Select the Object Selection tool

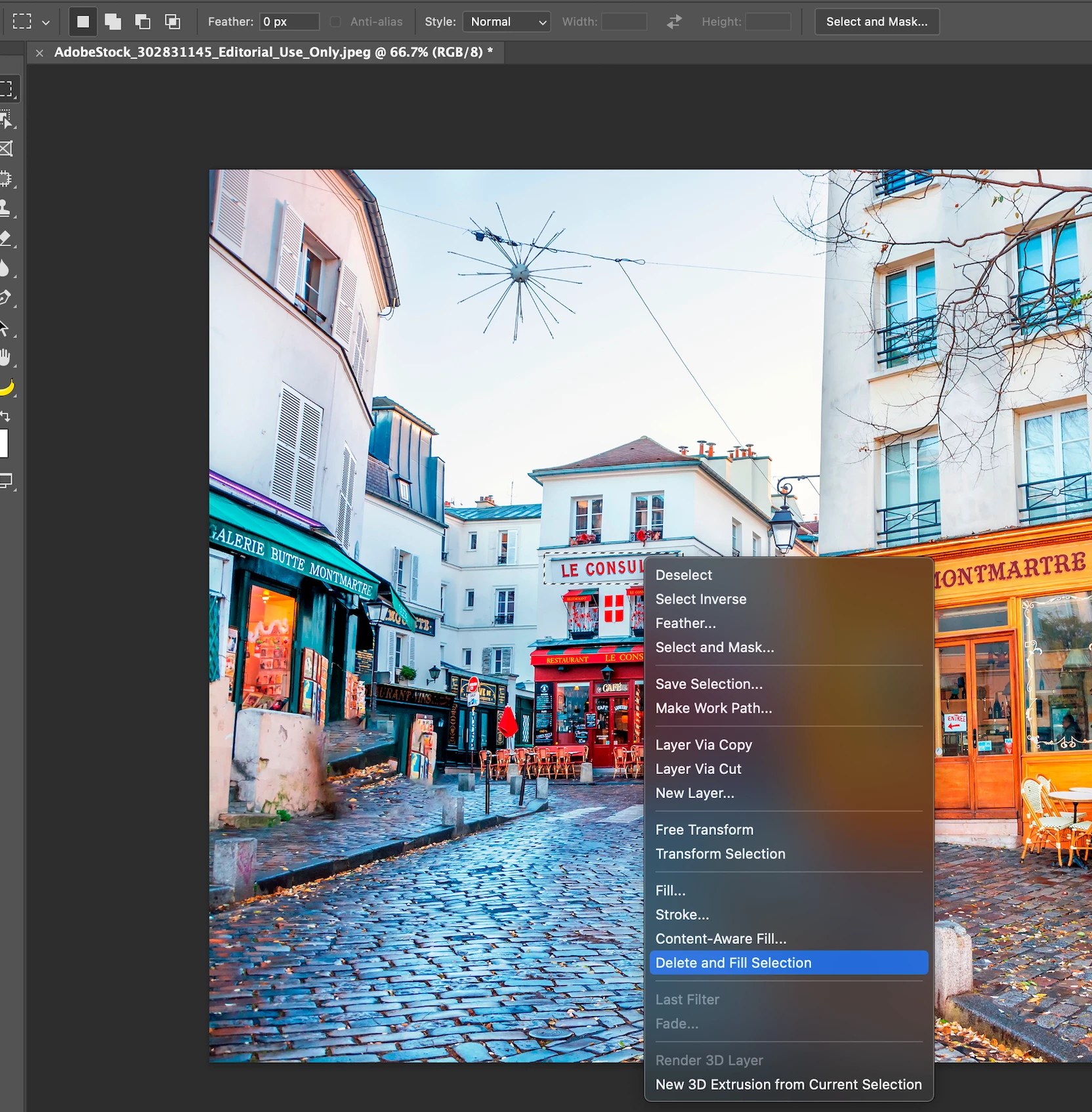7,119
